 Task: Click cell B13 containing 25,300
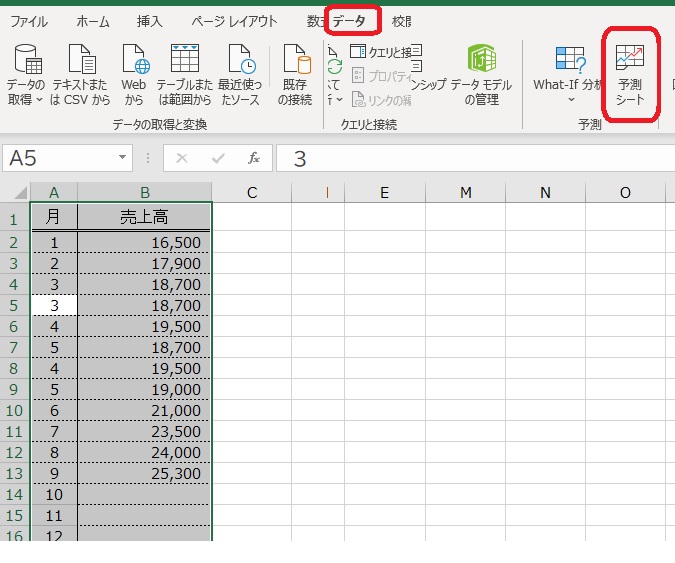point(145,473)
